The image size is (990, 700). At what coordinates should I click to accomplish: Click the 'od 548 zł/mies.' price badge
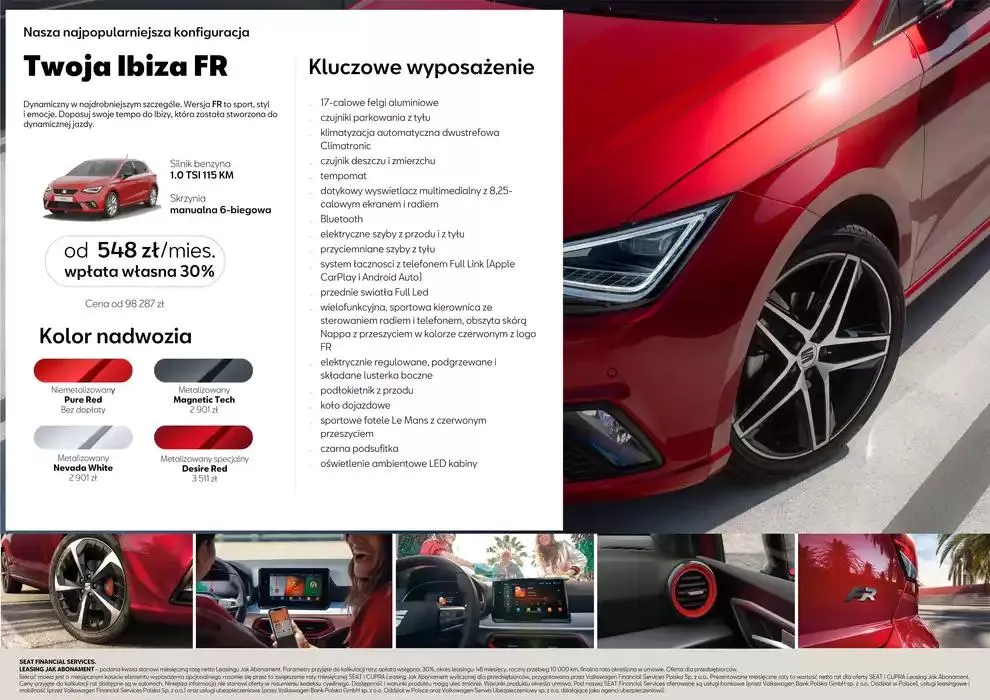point(135,261)
